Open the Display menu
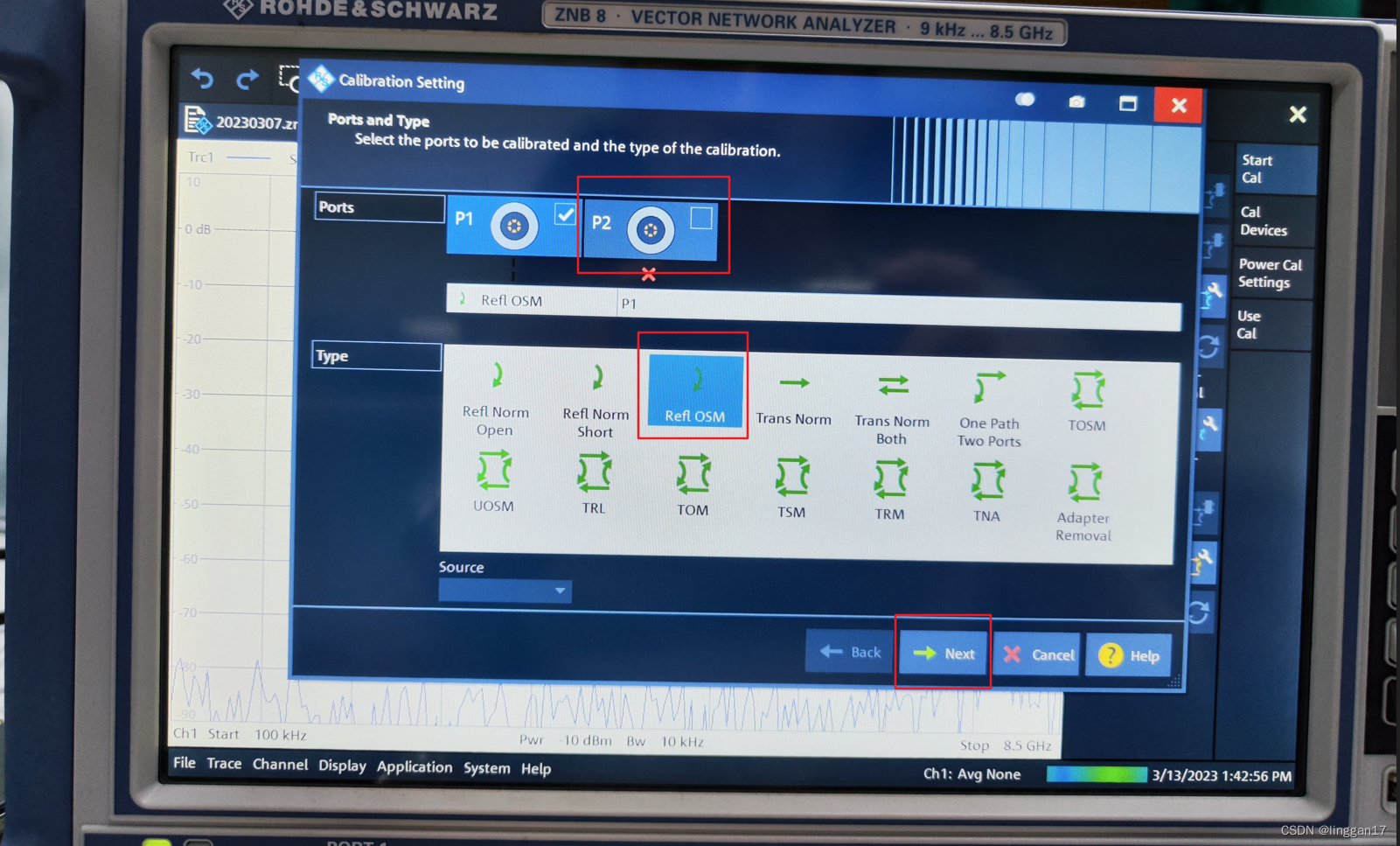Screen dimensions: 1400x846 tap(342, 766)
